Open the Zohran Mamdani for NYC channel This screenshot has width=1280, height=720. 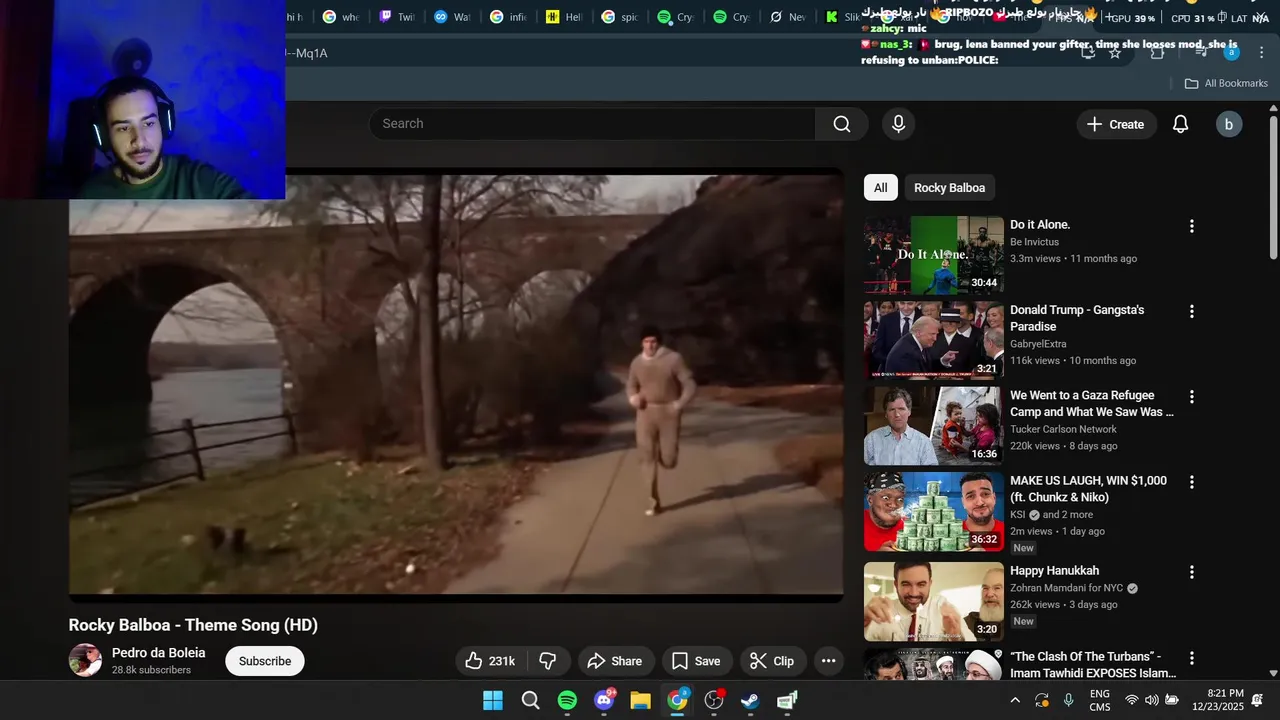click(1068, 588)
